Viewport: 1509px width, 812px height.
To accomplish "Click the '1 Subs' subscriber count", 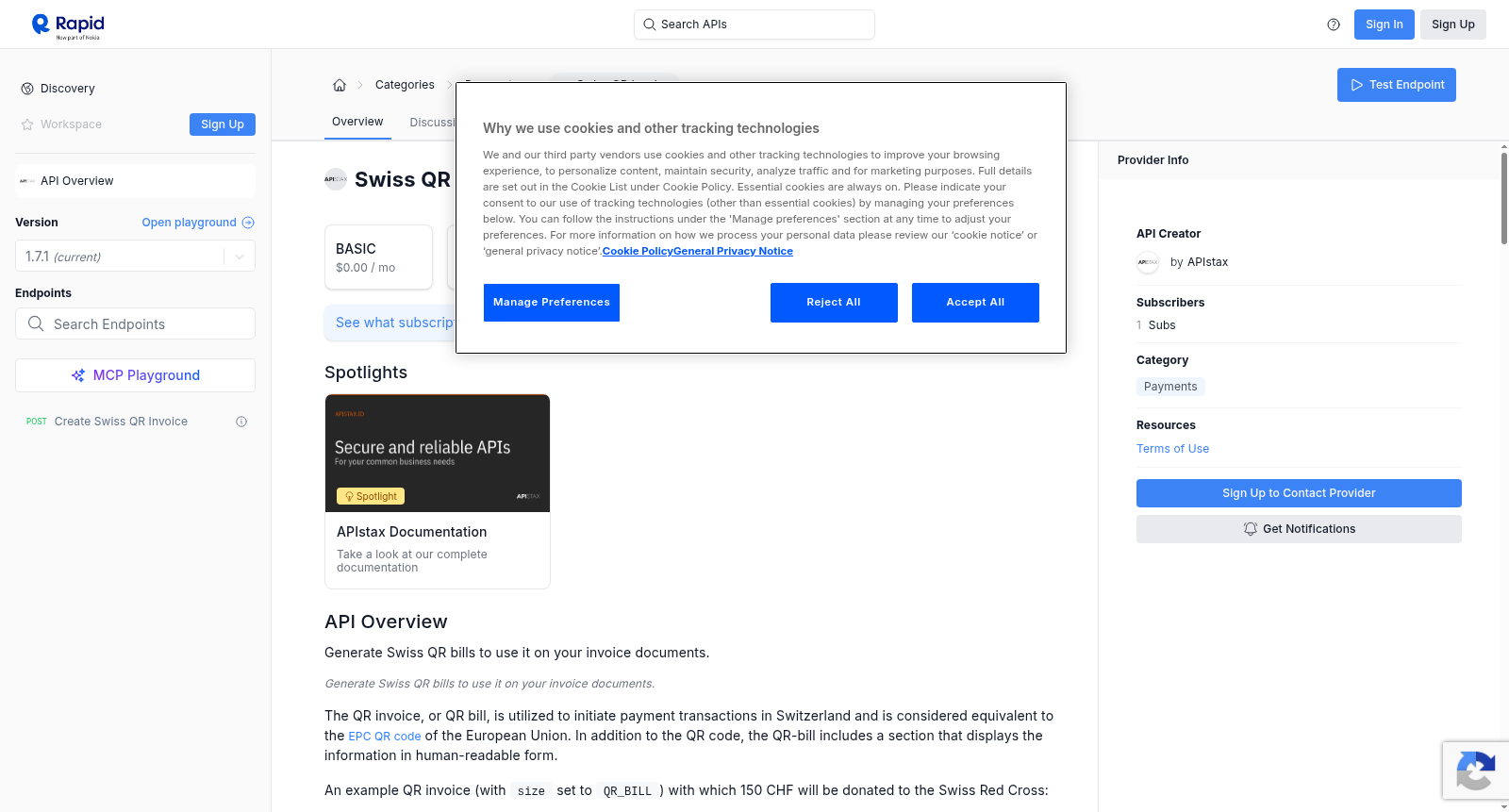I will click(x=1156, y=325).
